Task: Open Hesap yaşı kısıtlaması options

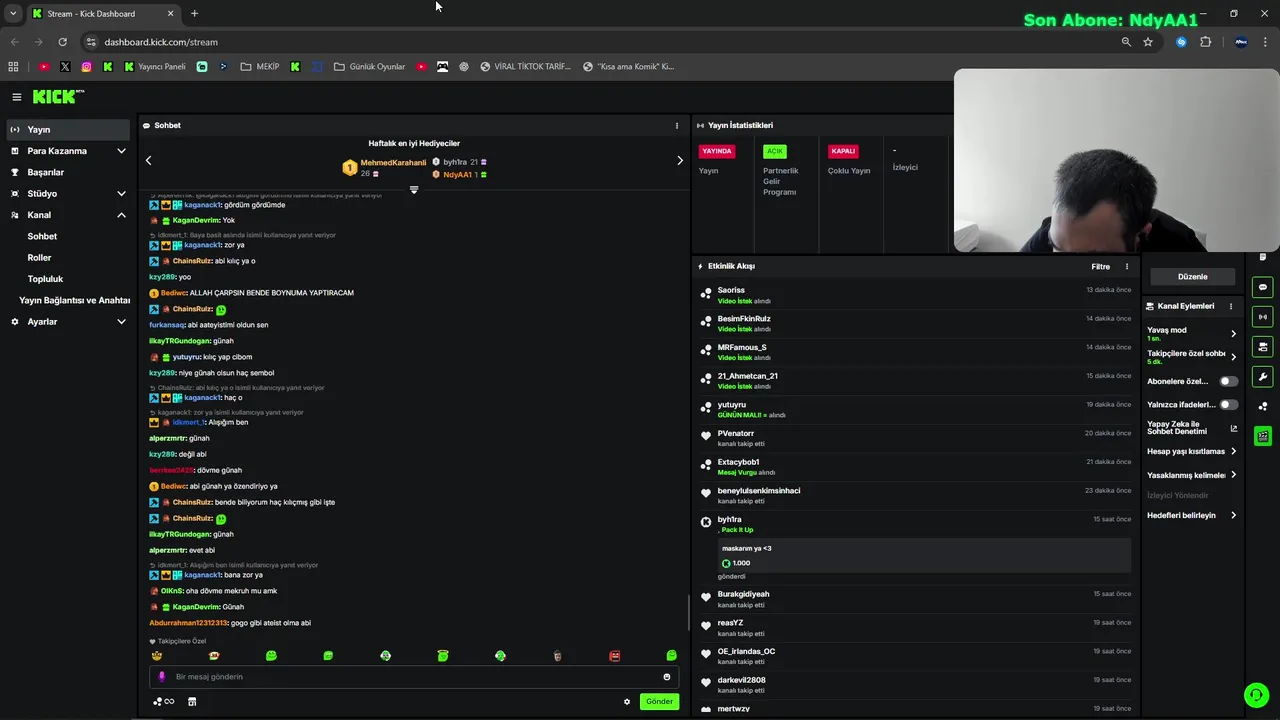Action: click(1191, 451)
